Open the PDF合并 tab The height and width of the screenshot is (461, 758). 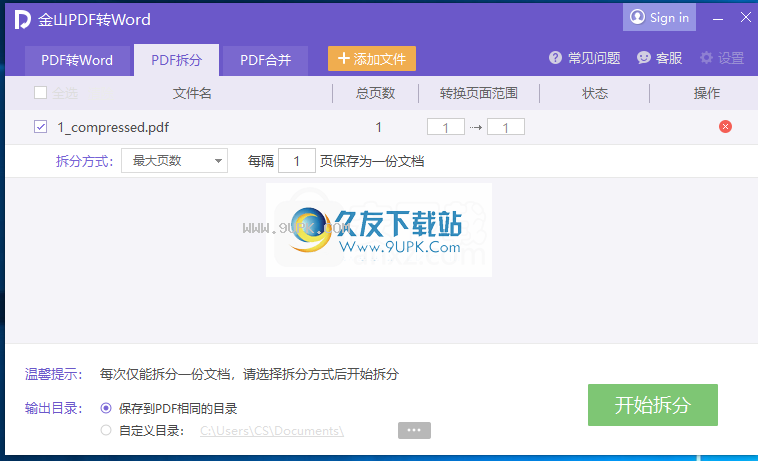click(x=265, y=60)
